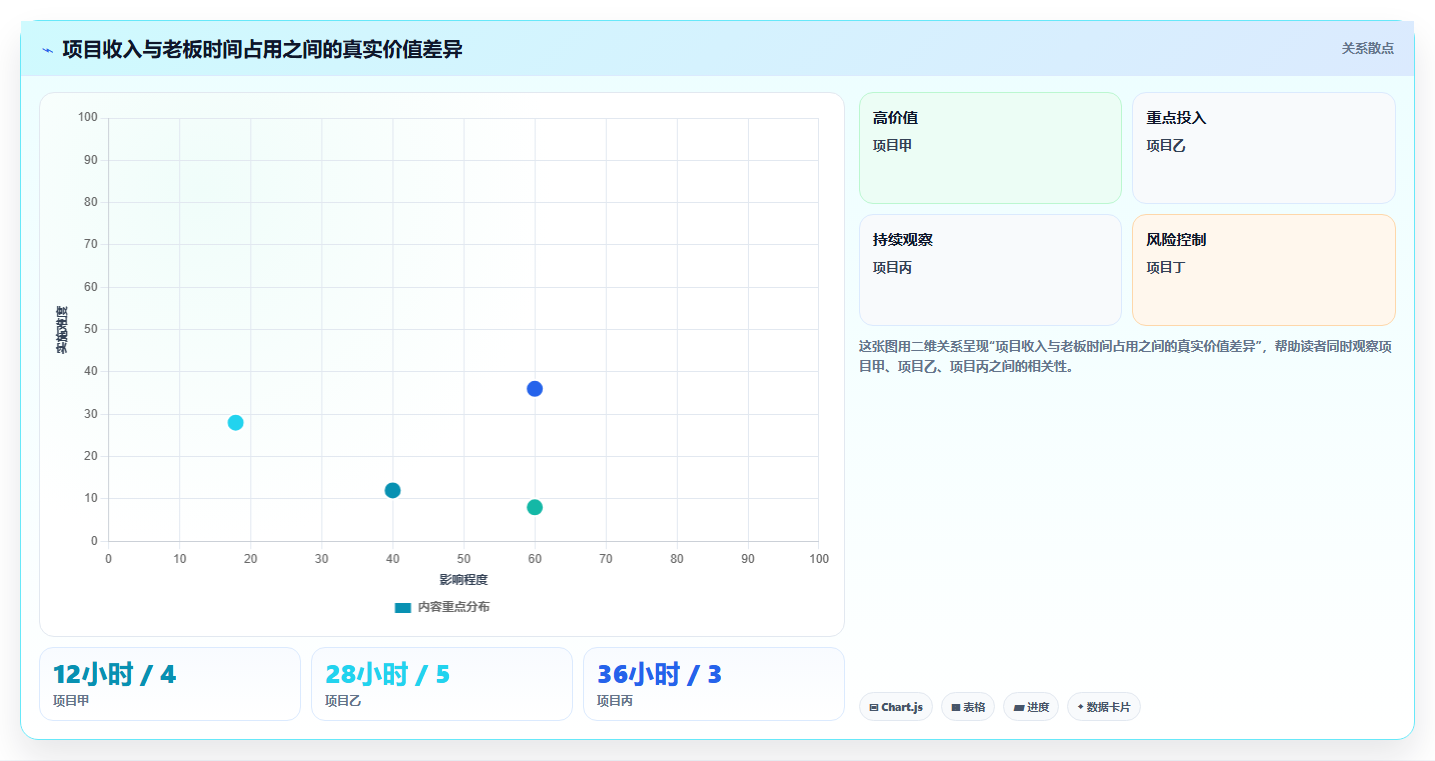Click the 进度 tag chip
Viewport: 1435px width, 761px height.
[1031, 707]
